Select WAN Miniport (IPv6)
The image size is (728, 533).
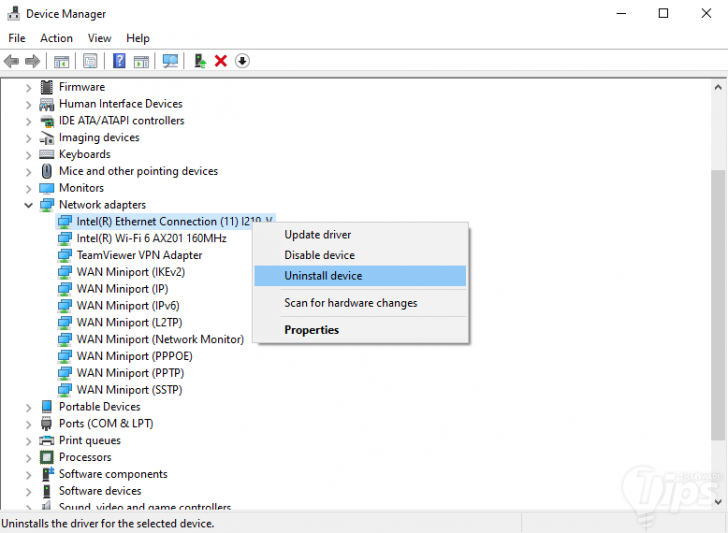[x=128, y=306]
